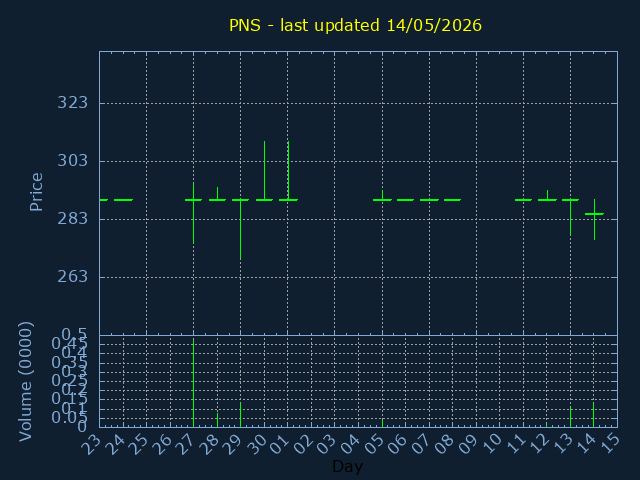The width and height of the screenshot is (640, 480).
Task: Click day label 03 on the x-axis
Action: pyautogui.click(x=327, y=444)
